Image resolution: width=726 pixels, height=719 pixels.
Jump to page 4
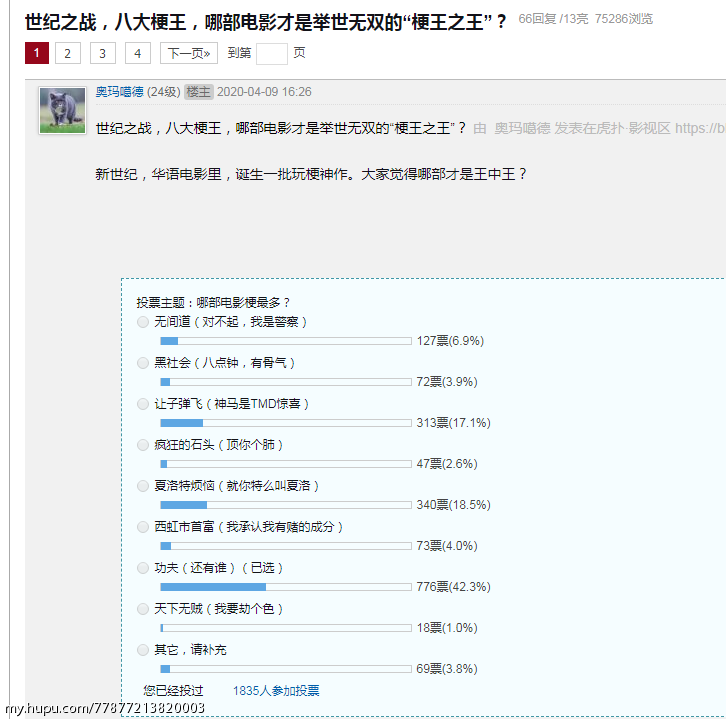tap(138, 53)
